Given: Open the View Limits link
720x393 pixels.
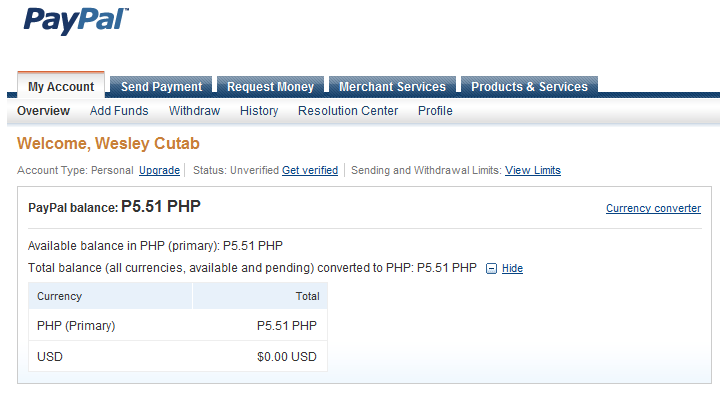Looking at the screenshot, I should [x=533, y=170].
